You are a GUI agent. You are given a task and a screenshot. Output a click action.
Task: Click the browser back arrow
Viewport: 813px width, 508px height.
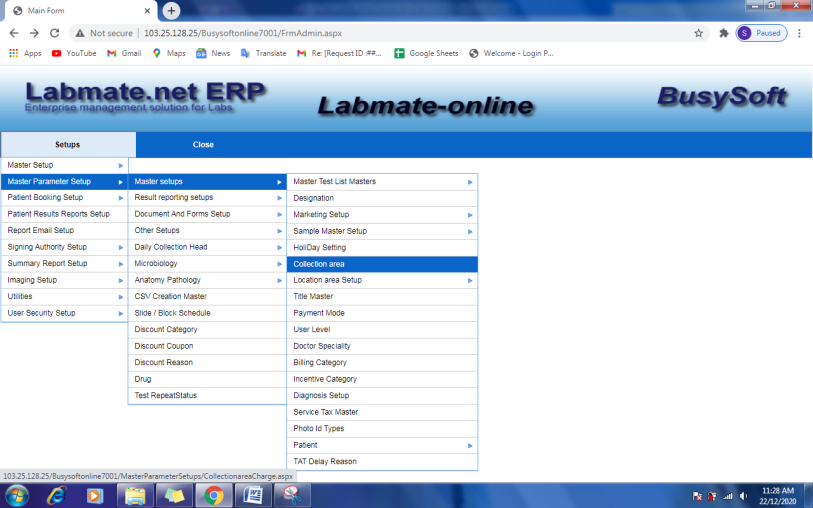click(x=14, y=33)
